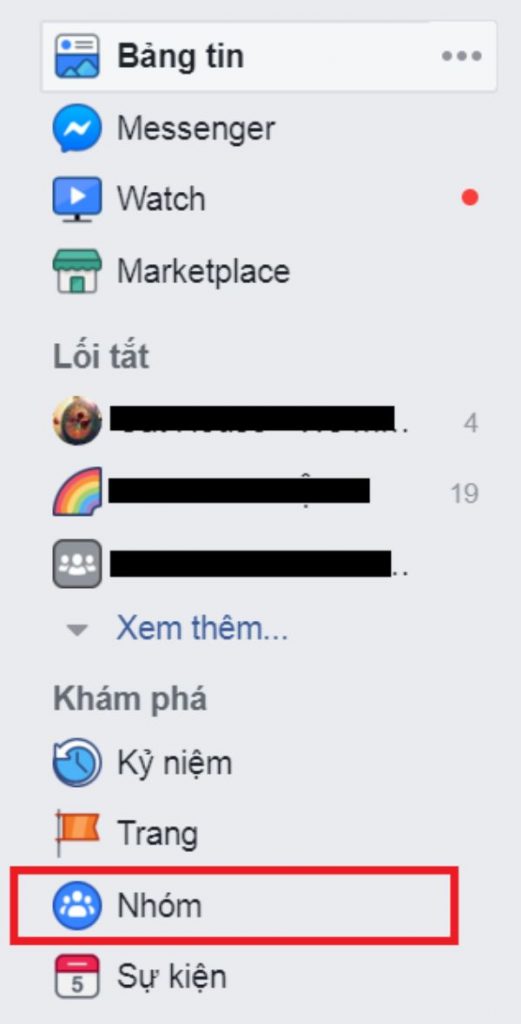The width and height of the screenshot is (521, 1024).
Task: Click the gray group icon shortcut
Action: 77,563
